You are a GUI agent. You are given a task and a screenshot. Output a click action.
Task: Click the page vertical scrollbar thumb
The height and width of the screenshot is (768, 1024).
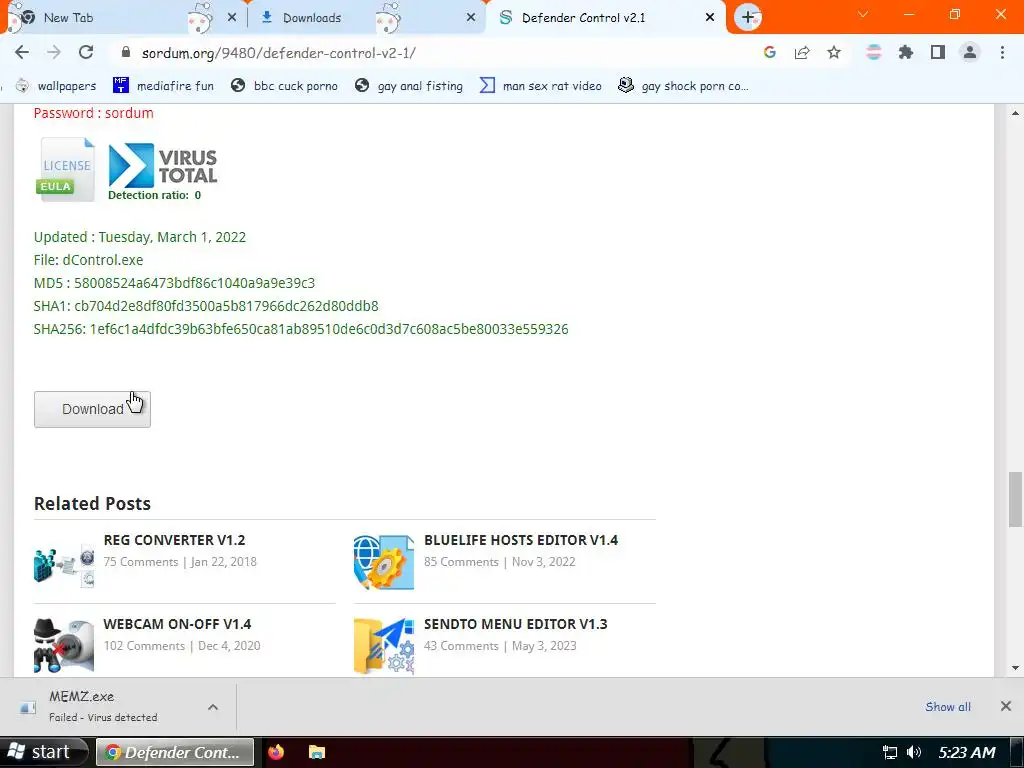[x=1015, y=499]
